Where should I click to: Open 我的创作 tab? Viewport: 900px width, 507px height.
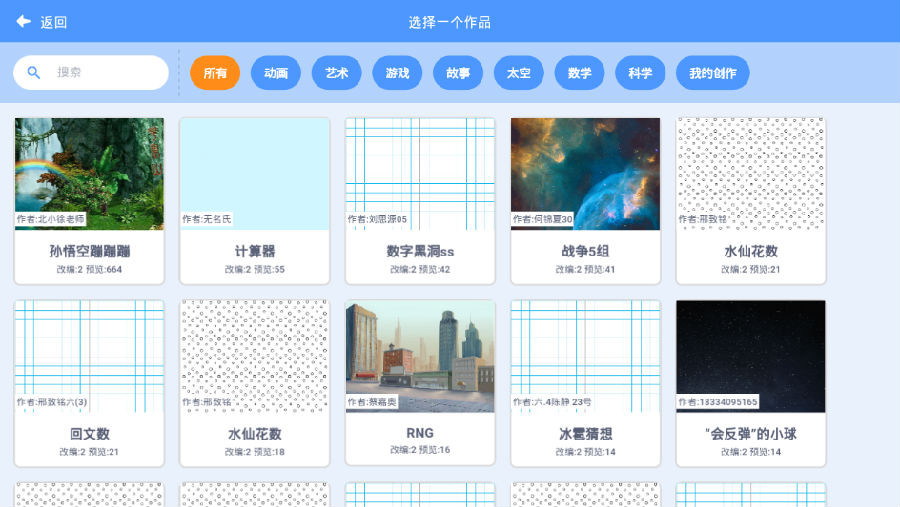[712, 73]
